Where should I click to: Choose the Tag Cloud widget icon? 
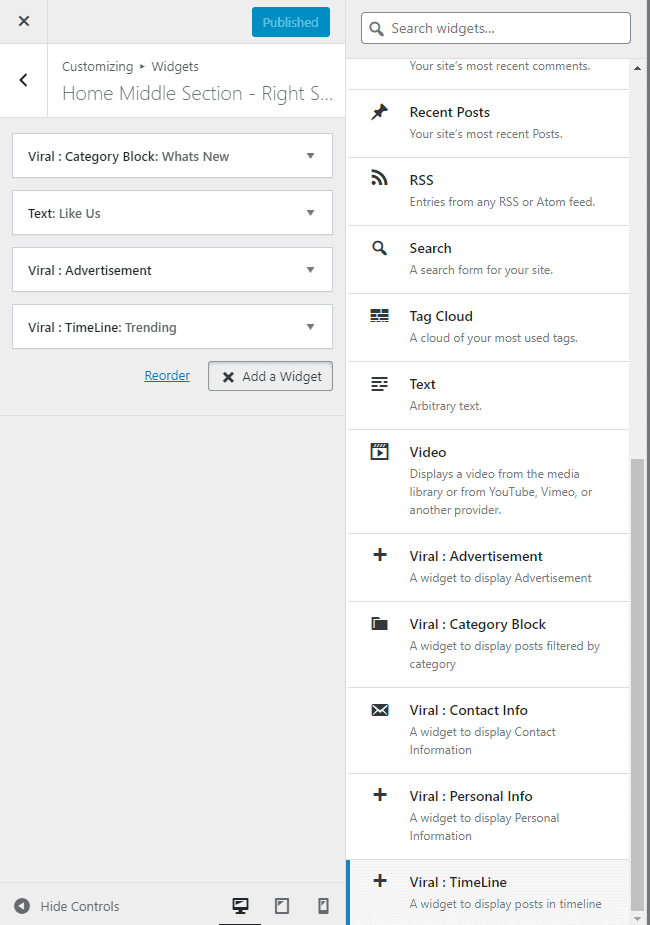click(379, 316)
